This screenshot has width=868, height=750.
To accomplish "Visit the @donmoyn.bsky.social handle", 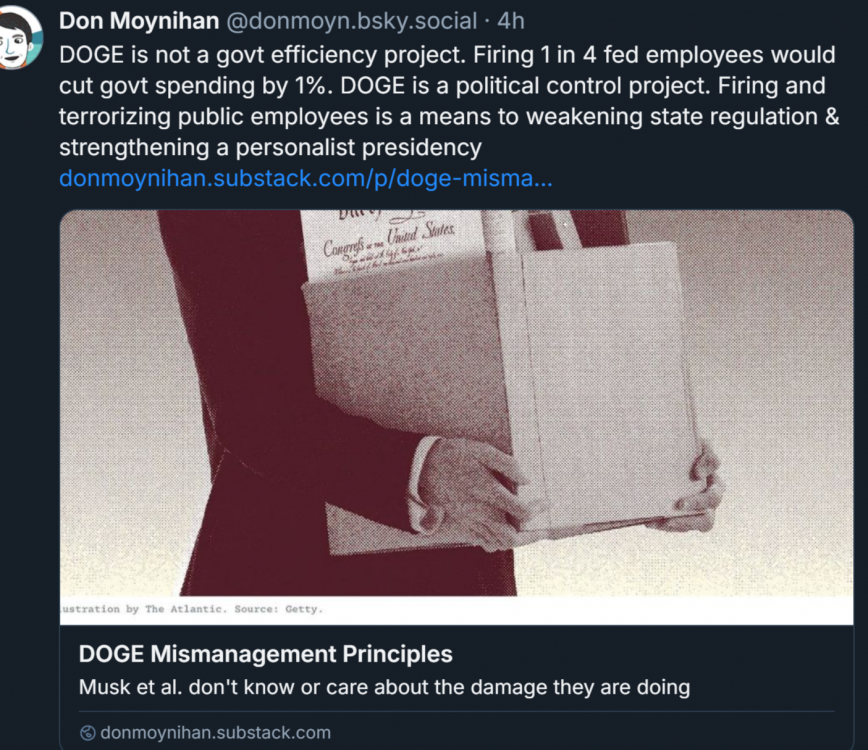I will 351,21.
